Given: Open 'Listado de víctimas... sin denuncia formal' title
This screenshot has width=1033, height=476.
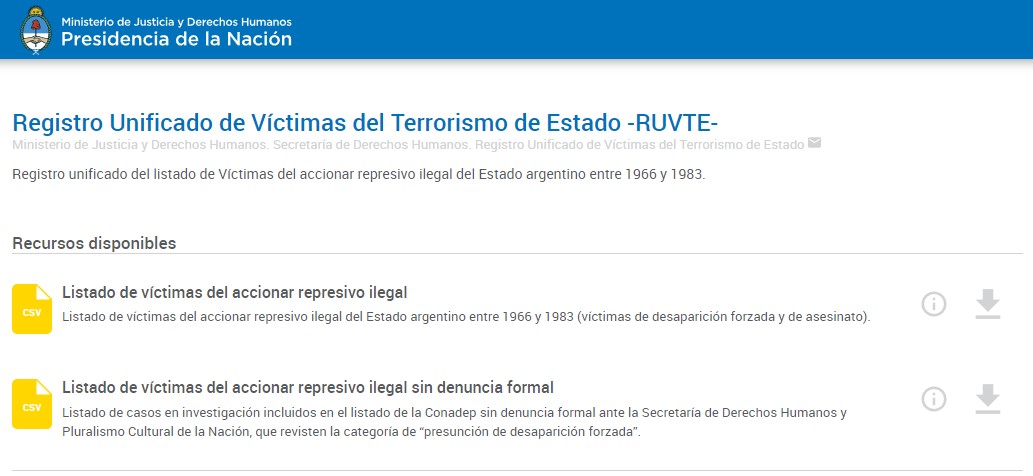Looking at the screenshot, I should (308, 387).
